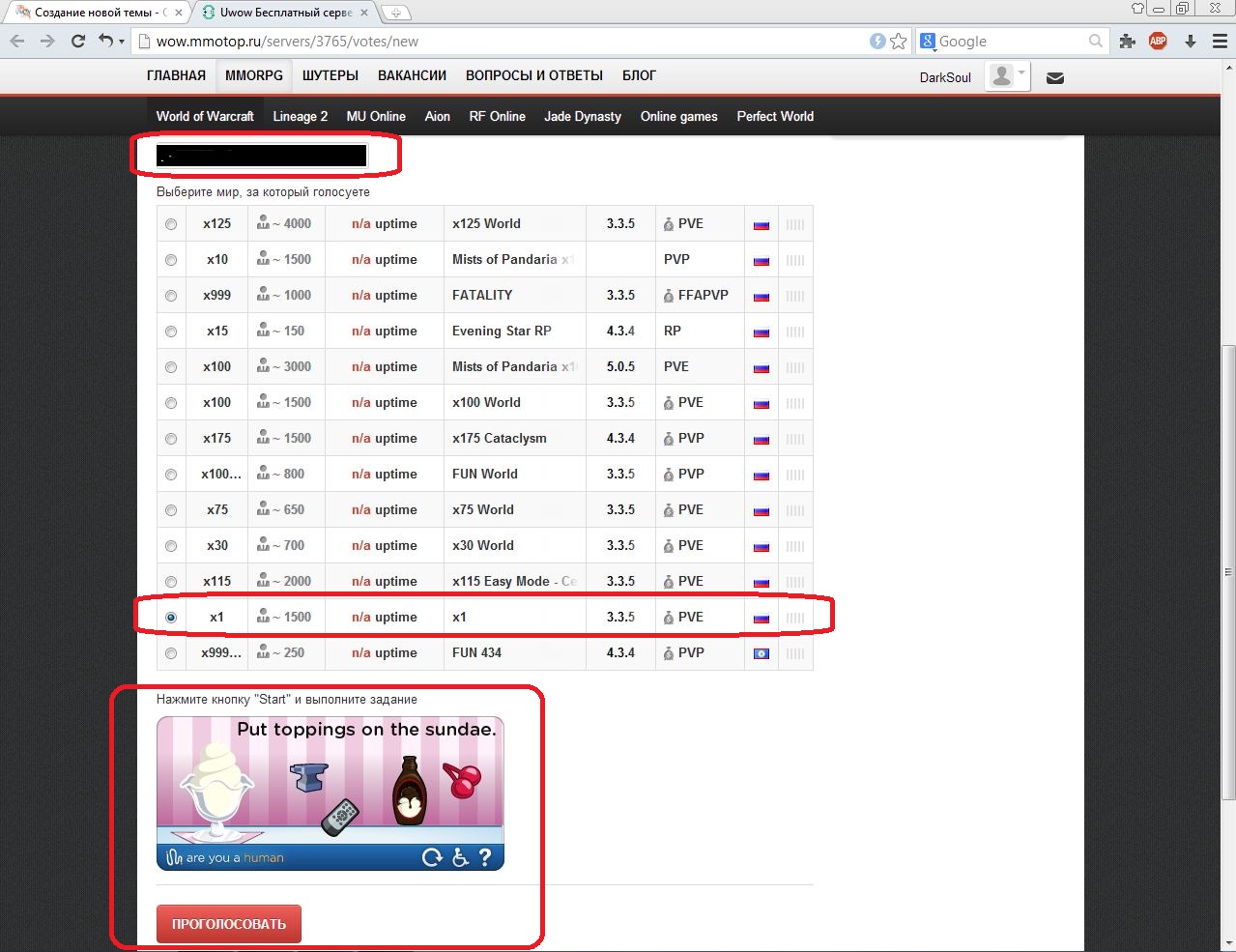Screen dimensions: 1236x952
Task: Open the ВАКАНСИИ menu item
Action: click(412, 75)
